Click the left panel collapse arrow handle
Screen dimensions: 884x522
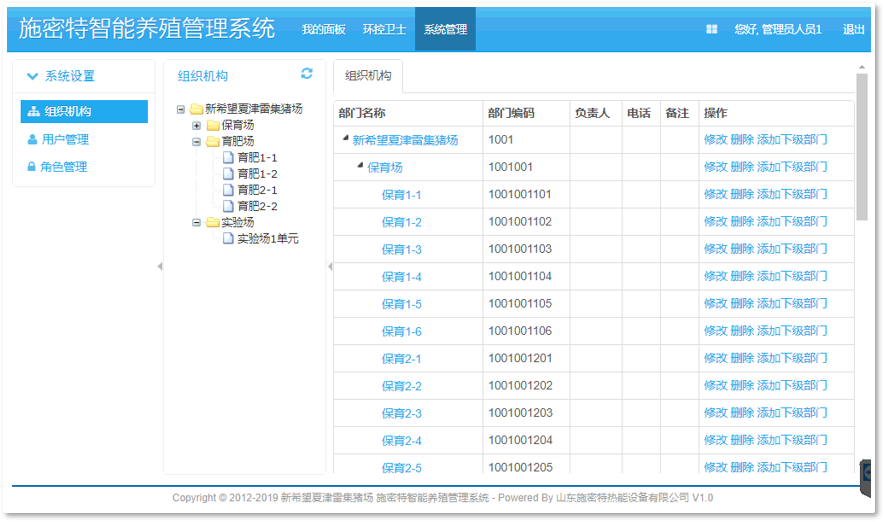[x=159, y=266]
